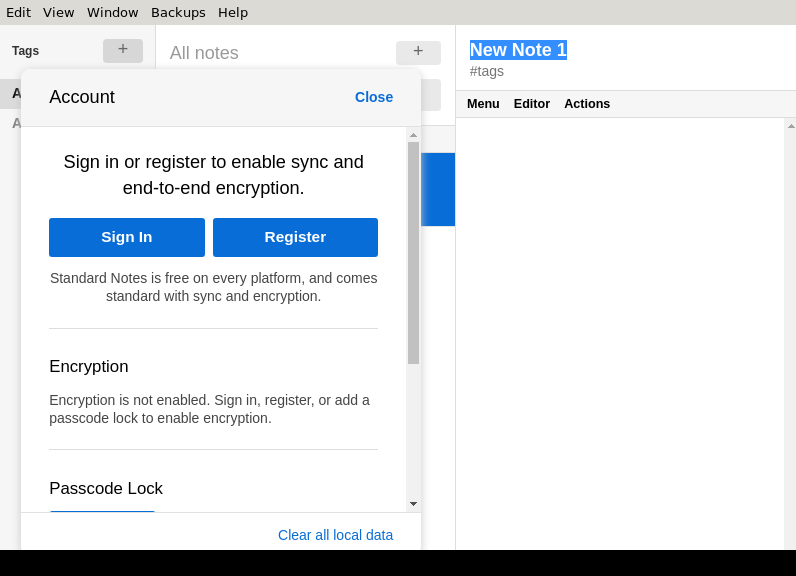This screenshot has height=576, width=796.
Task: Click the Passcode Lock heading
Action: click(x=106, y=488)
